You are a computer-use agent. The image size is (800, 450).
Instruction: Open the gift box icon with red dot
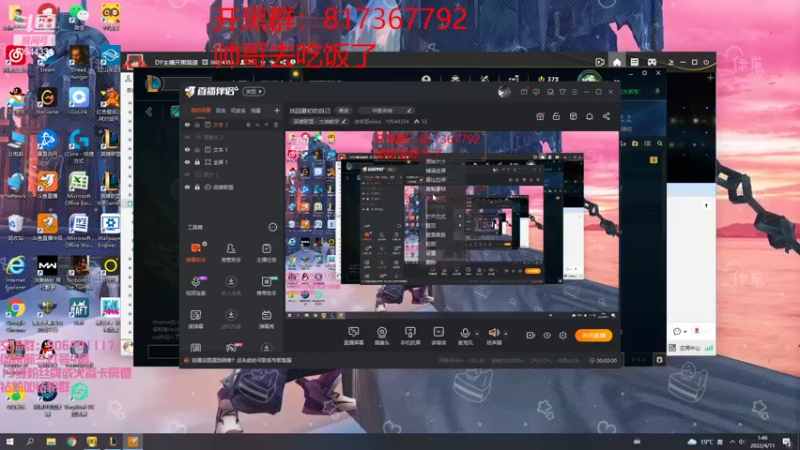540,116
